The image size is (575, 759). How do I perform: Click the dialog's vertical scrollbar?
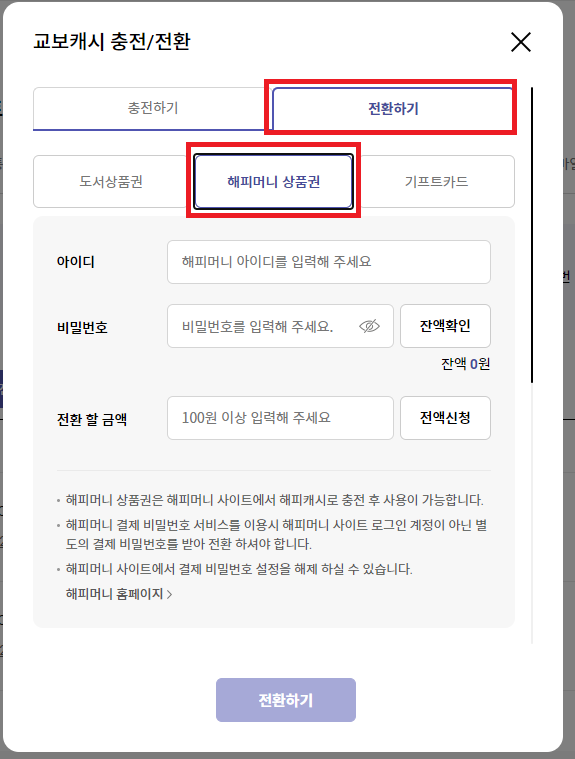tap(532, 235)
